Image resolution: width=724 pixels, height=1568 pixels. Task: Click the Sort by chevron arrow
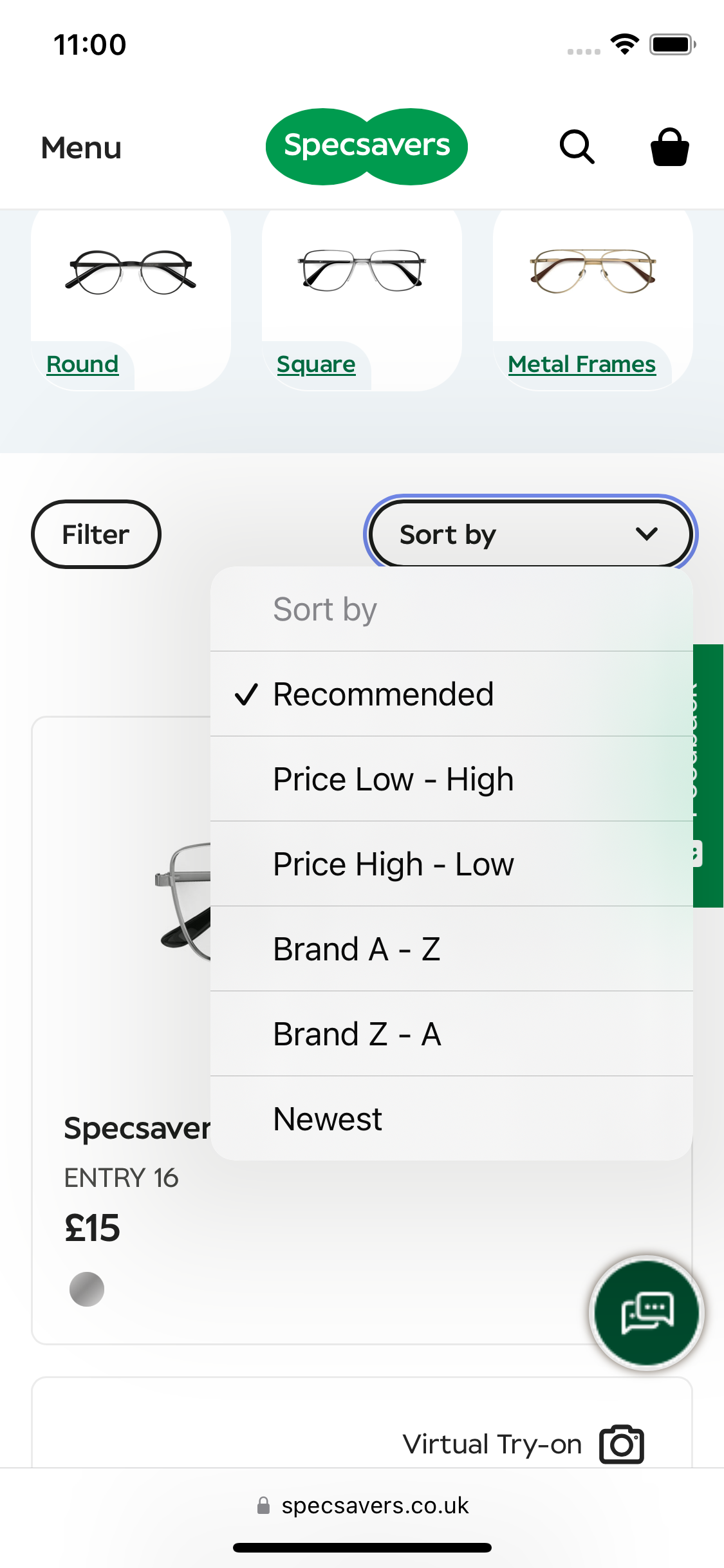(646, 534)
